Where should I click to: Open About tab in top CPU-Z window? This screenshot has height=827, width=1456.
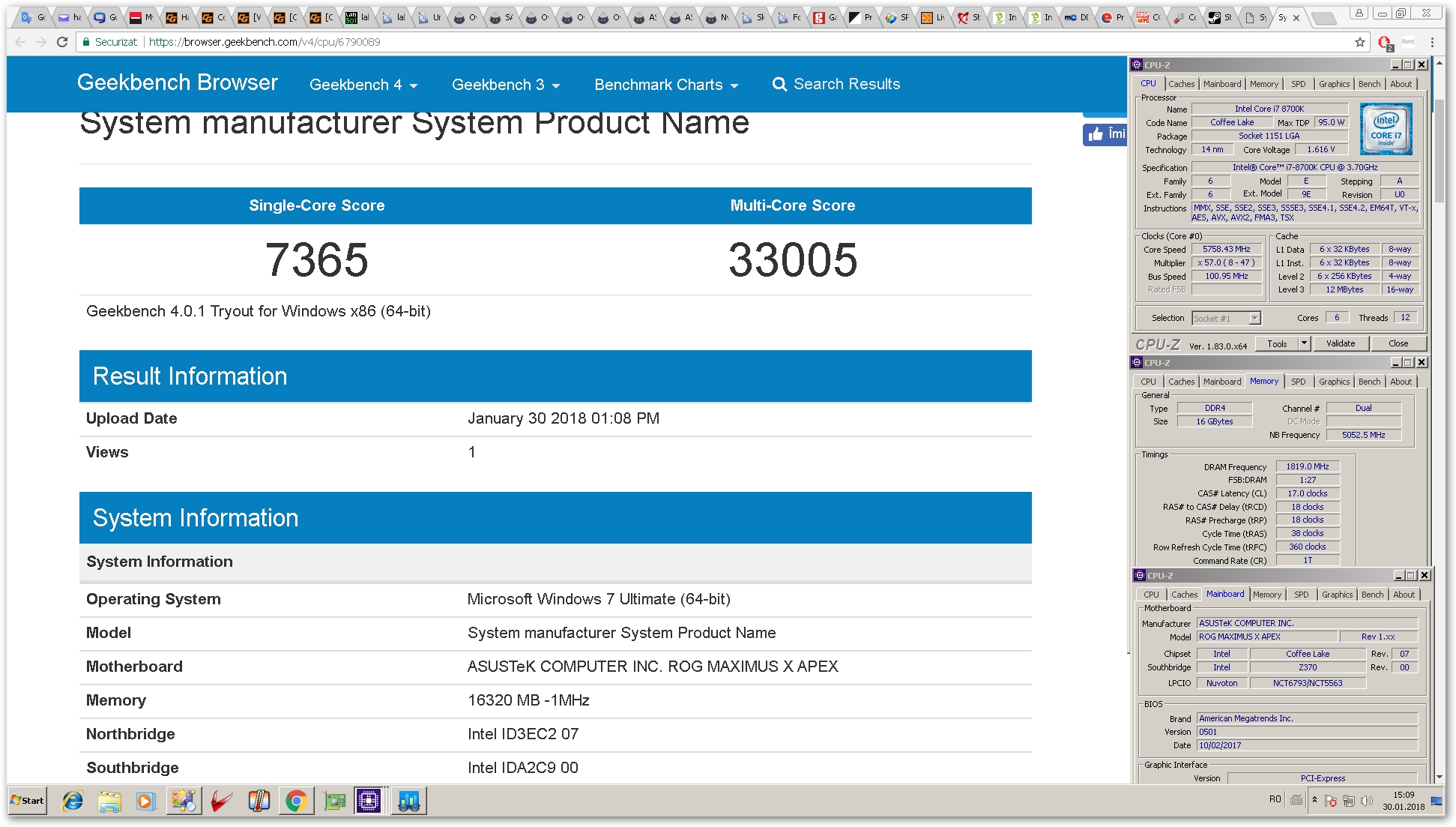point(1401,84)
